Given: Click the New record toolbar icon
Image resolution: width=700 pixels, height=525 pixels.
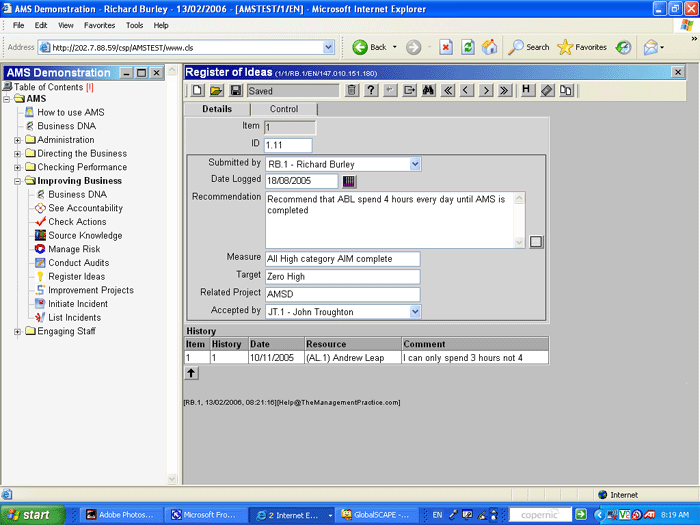Looking at the screenshot, I should point(197,91).
